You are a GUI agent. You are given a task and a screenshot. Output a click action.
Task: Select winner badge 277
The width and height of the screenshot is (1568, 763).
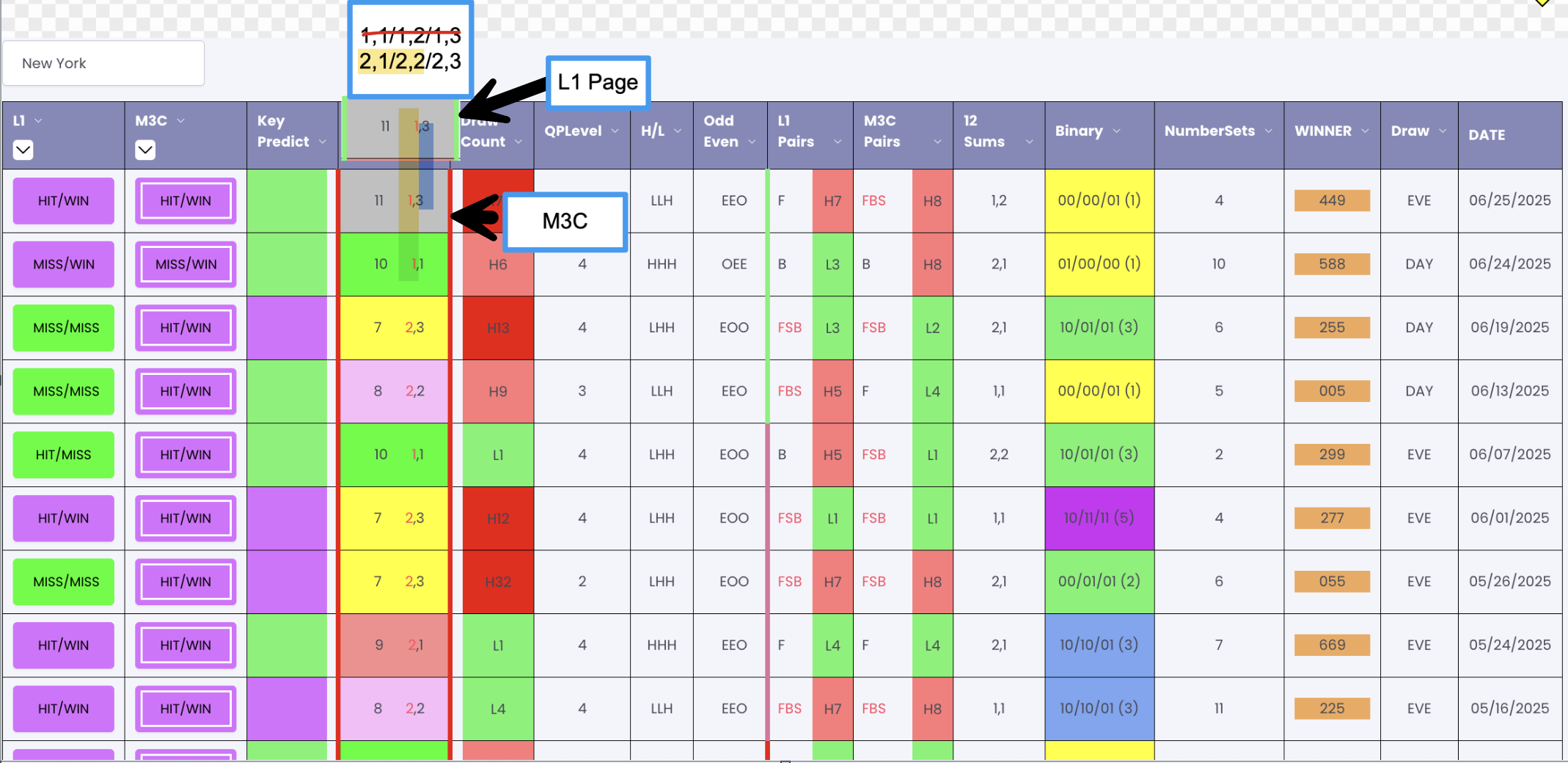1332,518
